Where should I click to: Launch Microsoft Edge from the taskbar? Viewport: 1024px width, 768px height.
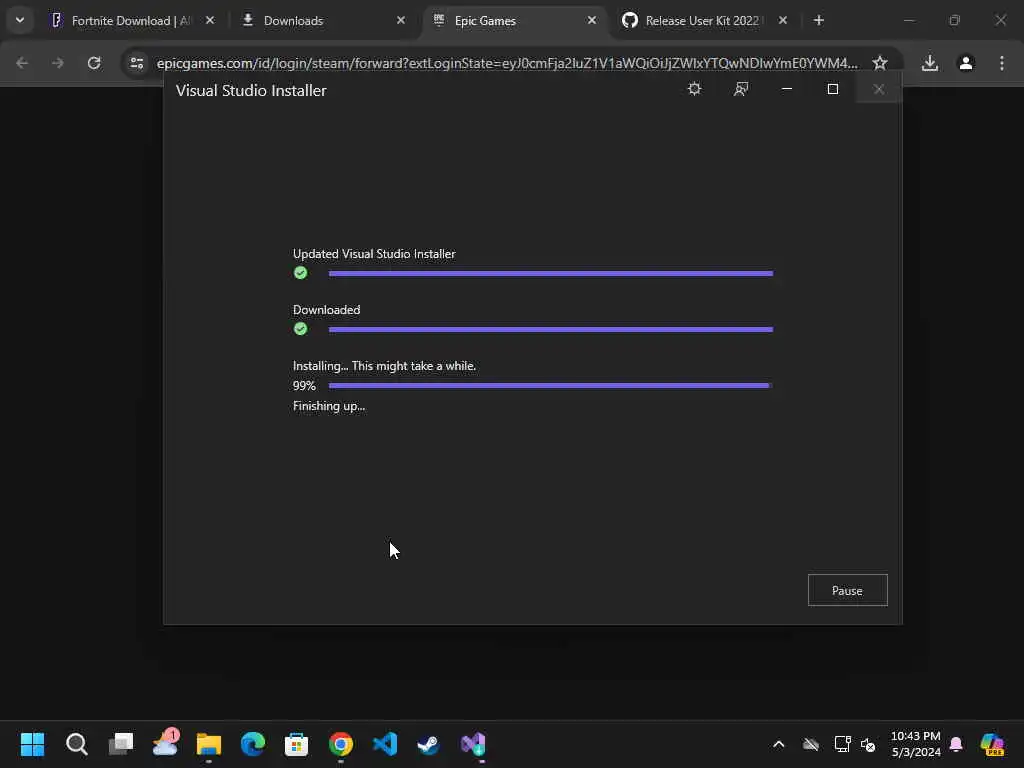(253, 744)
